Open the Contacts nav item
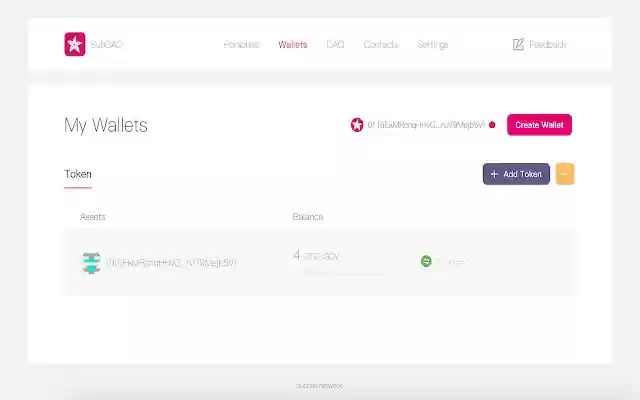 tap(381, 44)
